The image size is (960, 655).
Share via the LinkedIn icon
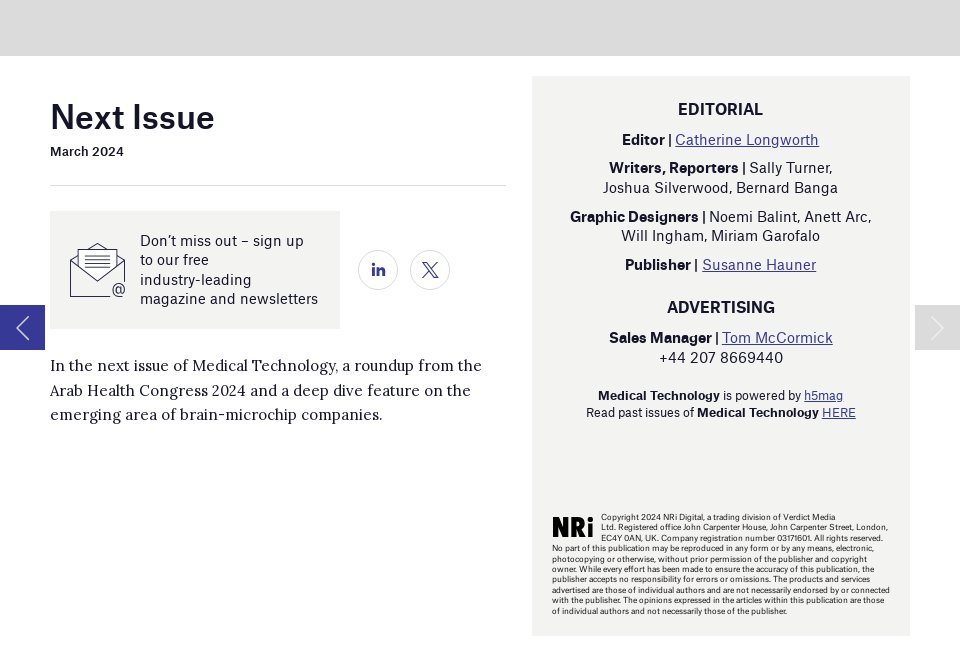coord(378,270)
